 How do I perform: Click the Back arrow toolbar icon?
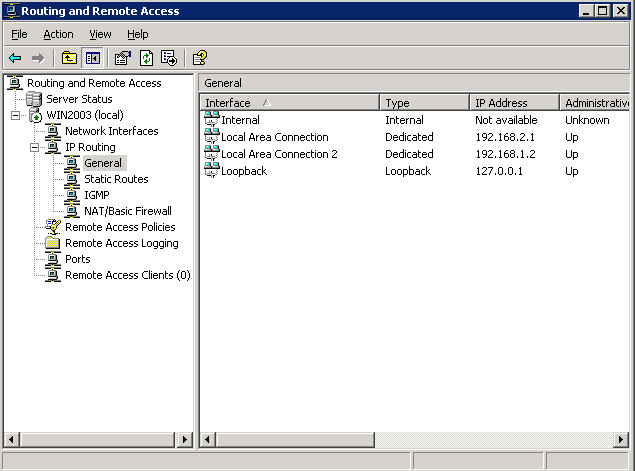click(15, 58)
